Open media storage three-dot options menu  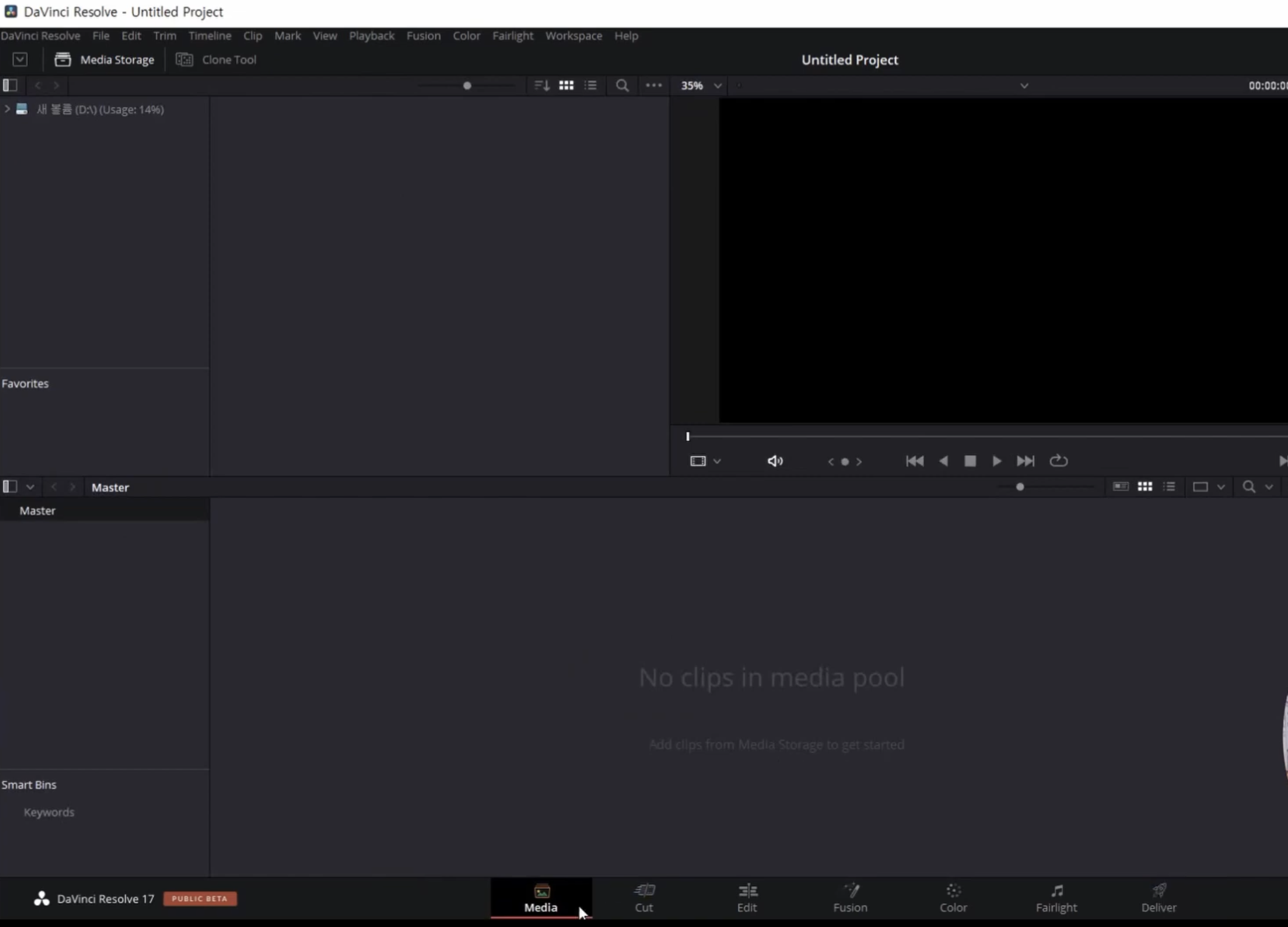pyautogui.click(x=654, y=85)
